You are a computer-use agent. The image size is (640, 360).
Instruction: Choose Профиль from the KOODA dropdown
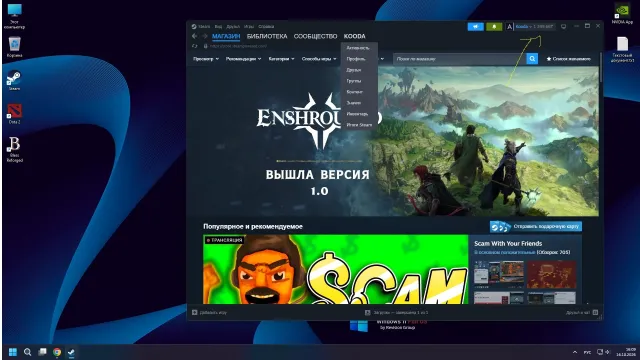(x=359, y=59)
